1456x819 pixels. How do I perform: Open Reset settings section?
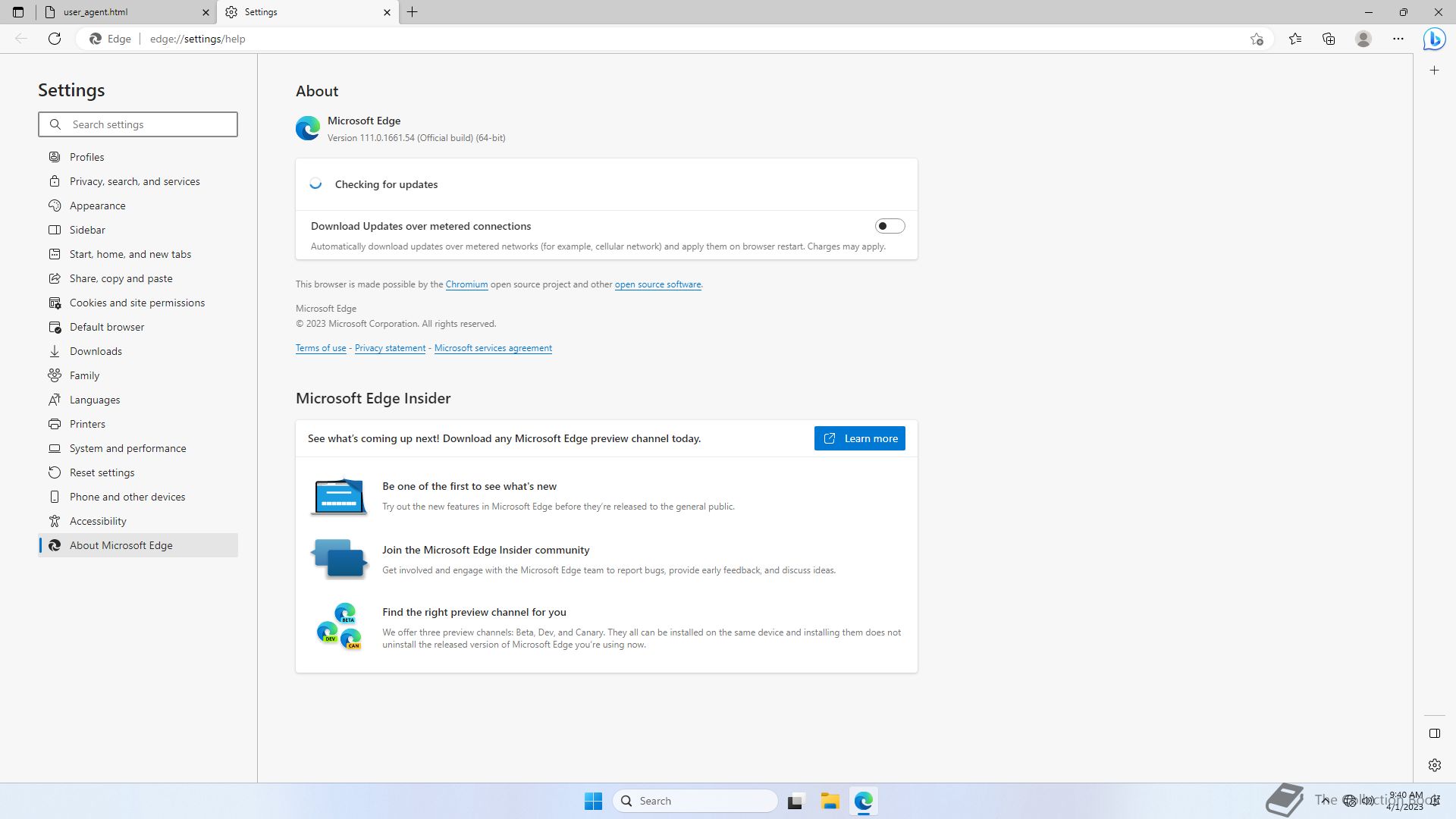point(138,472)
